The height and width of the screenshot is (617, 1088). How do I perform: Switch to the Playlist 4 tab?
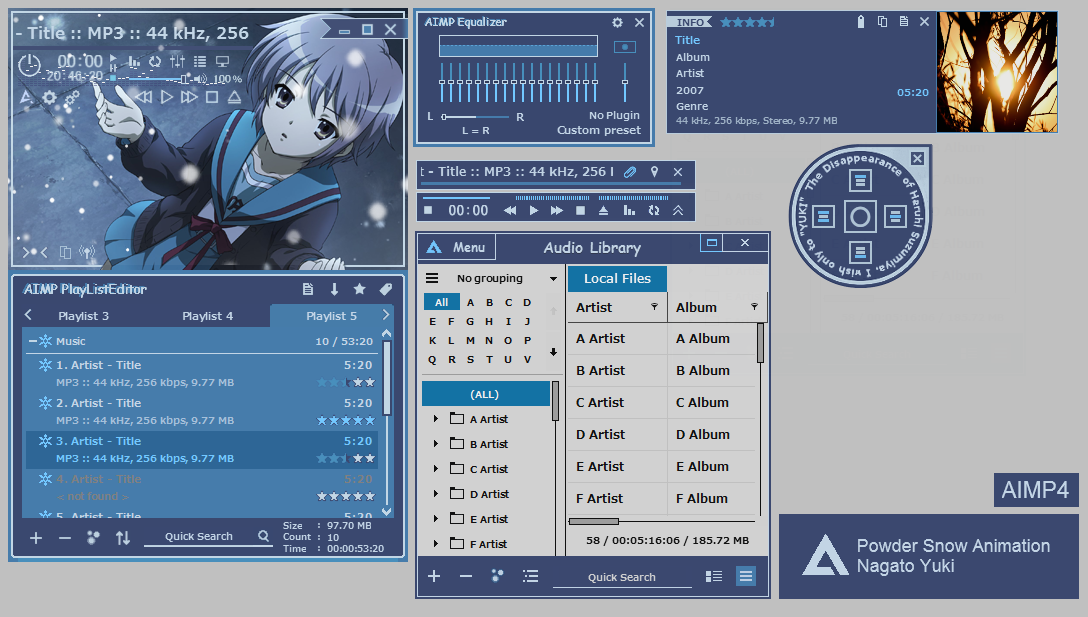pos(207,315)
